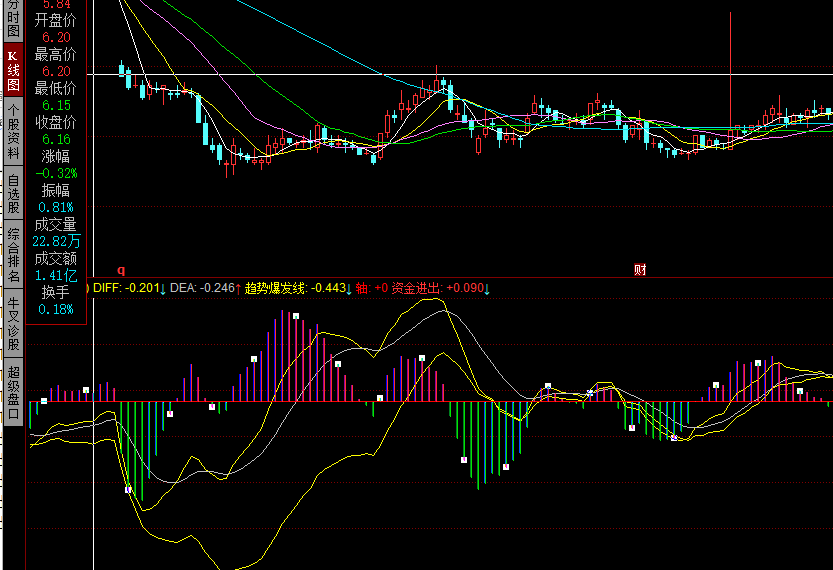Click the 6.16 closing price value
This screenshot has height=570, width=833.
56,139
